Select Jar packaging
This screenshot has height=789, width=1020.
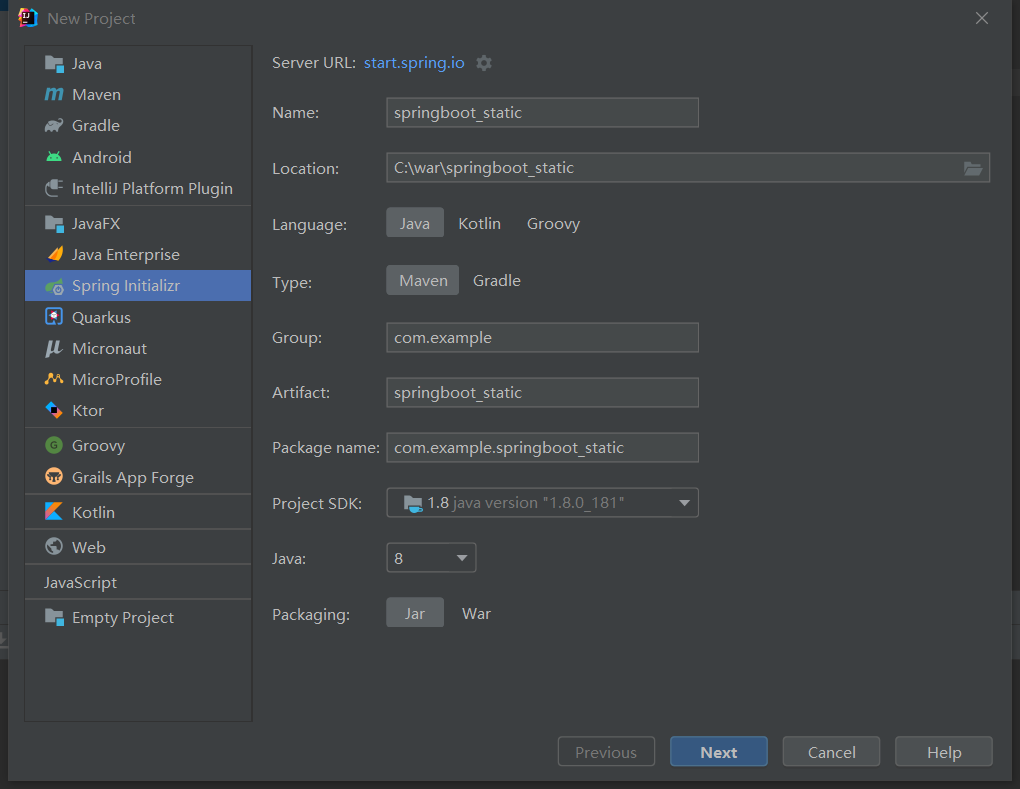point(415,613)
